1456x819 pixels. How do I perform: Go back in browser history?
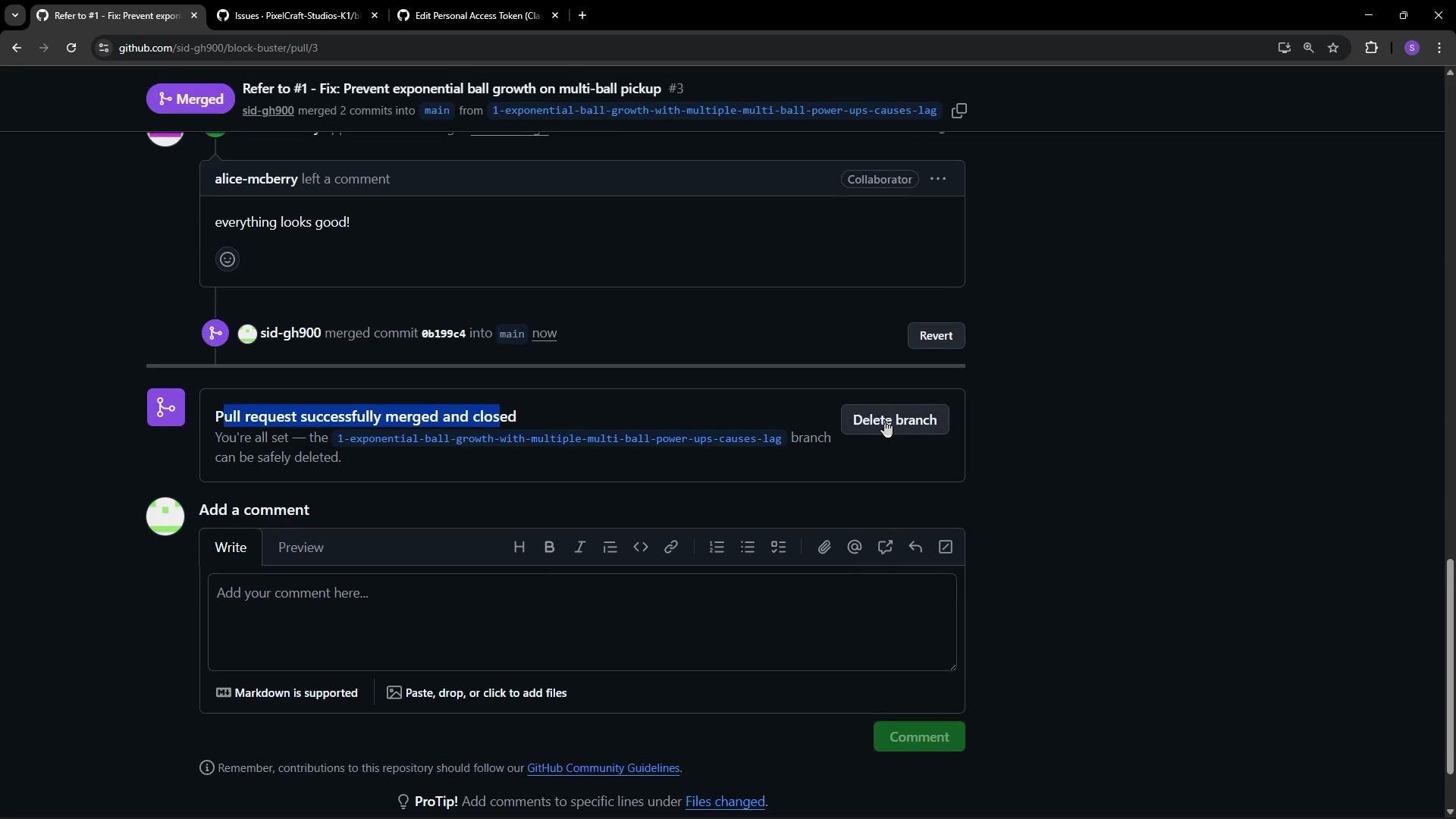[17, 48]
